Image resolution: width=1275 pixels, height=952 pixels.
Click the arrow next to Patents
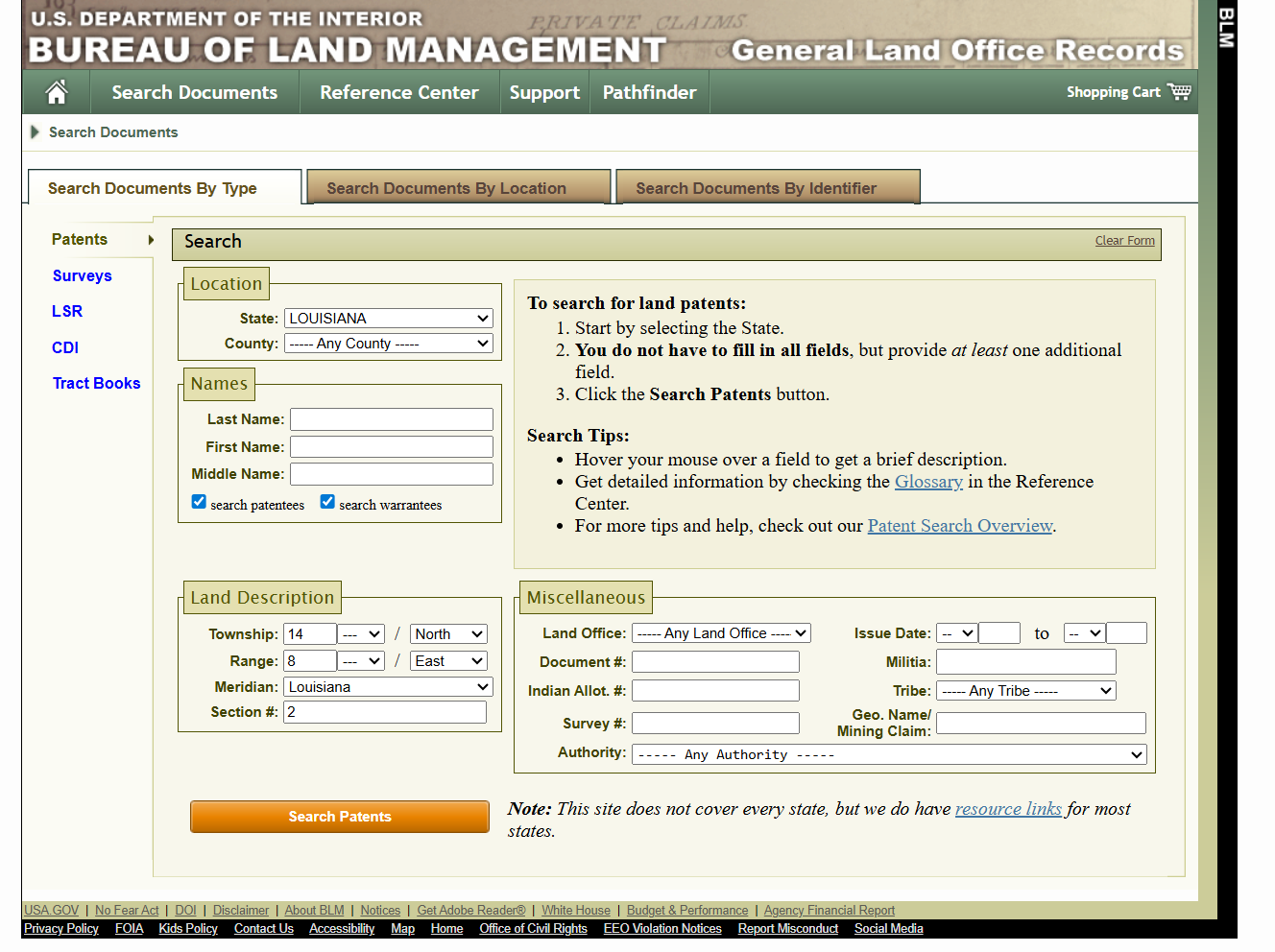point(151,240)
